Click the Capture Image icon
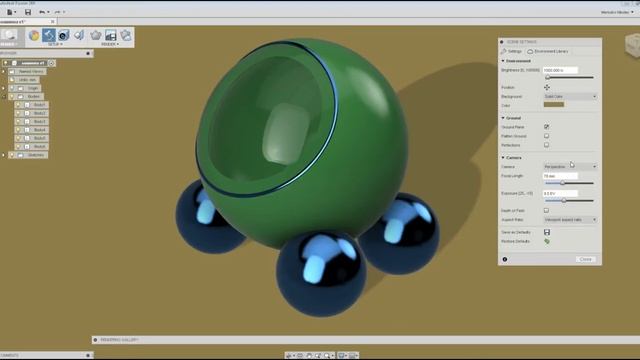Viewport: 640px width, 360px height. 111,35
